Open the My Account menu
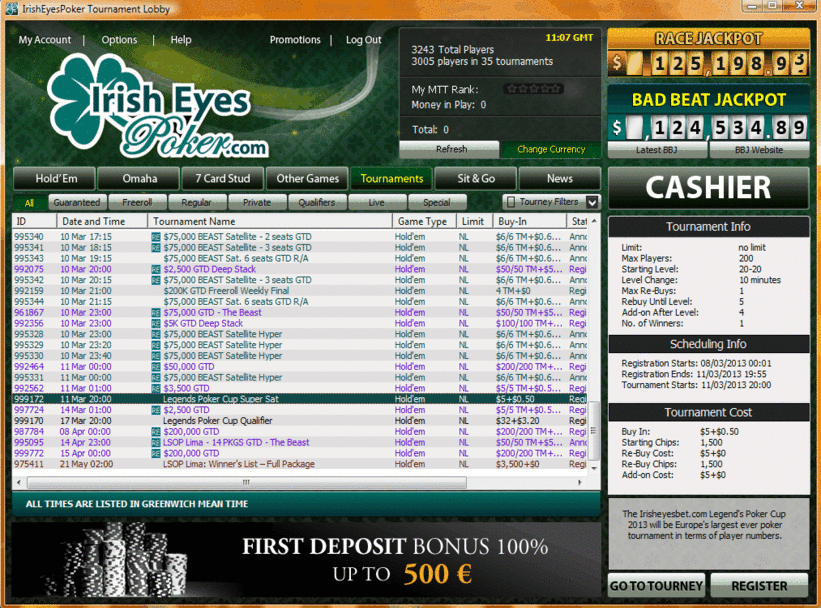This screenshot has height=608, width=821. [45, 40]
